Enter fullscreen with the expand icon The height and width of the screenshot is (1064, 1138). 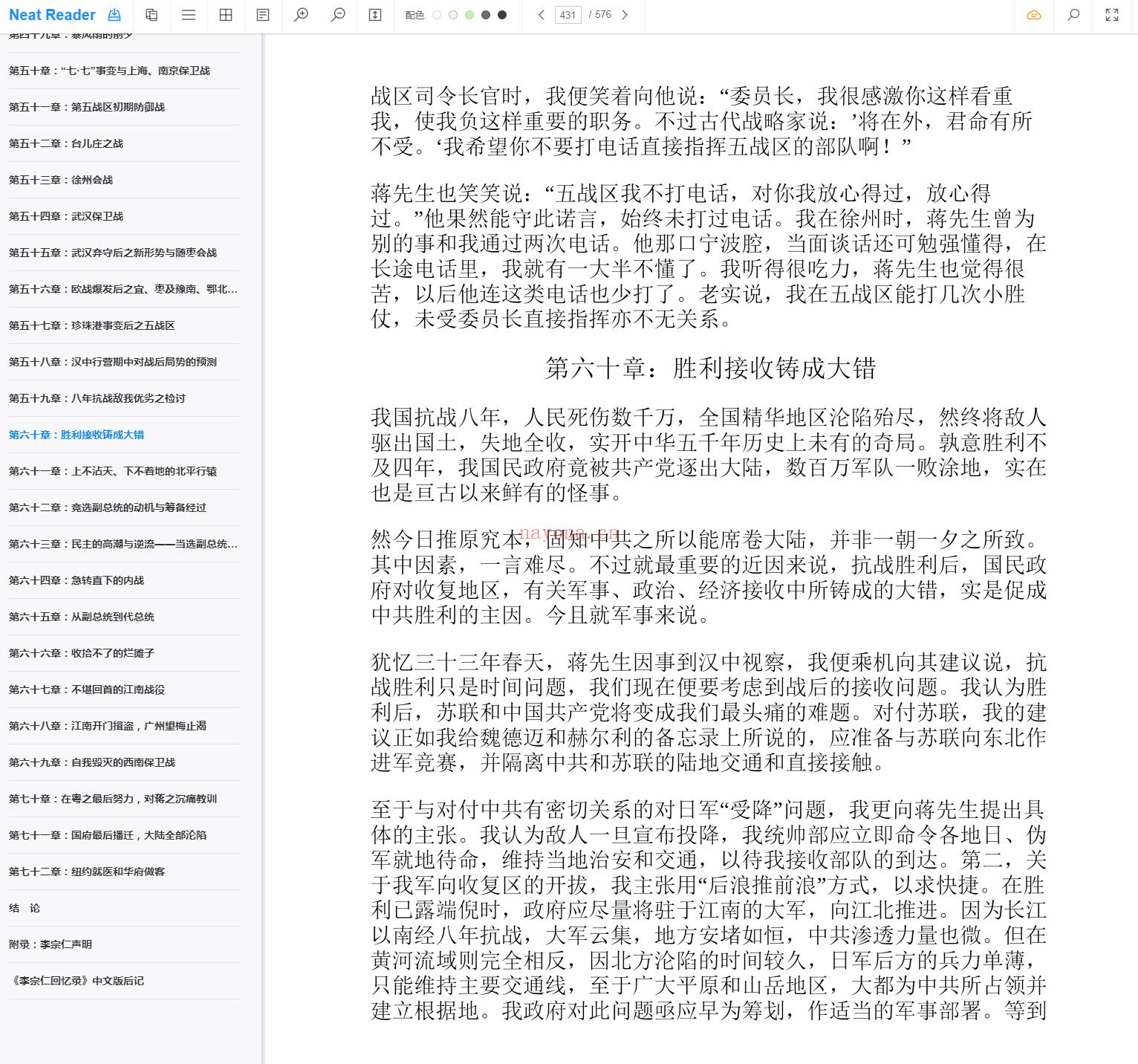coord(1112,15)
